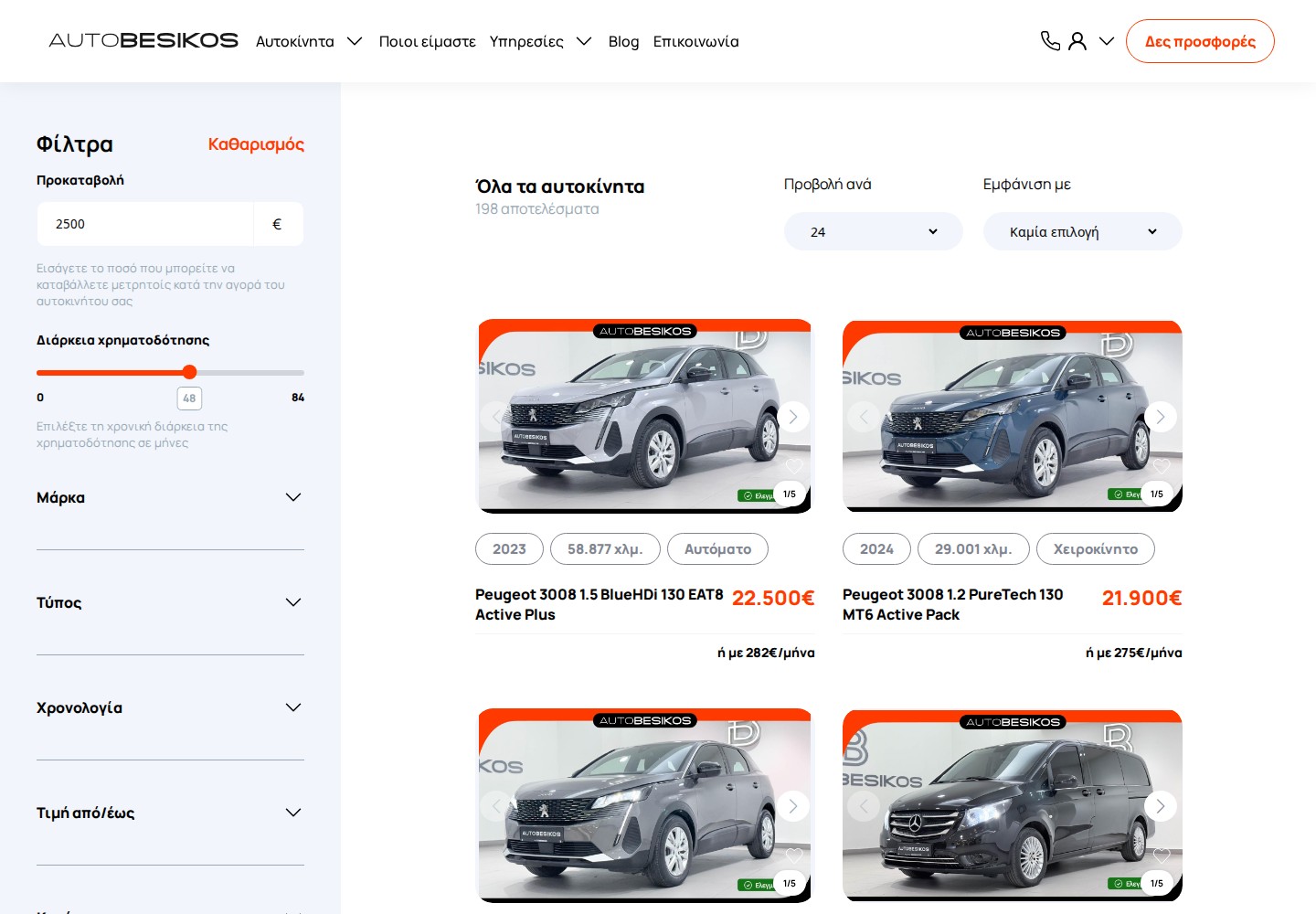Image resolution: width=1316 pixels, height=914 pixels.
Task: Expand the Μάρκα filter section
Action: [170, 497]
